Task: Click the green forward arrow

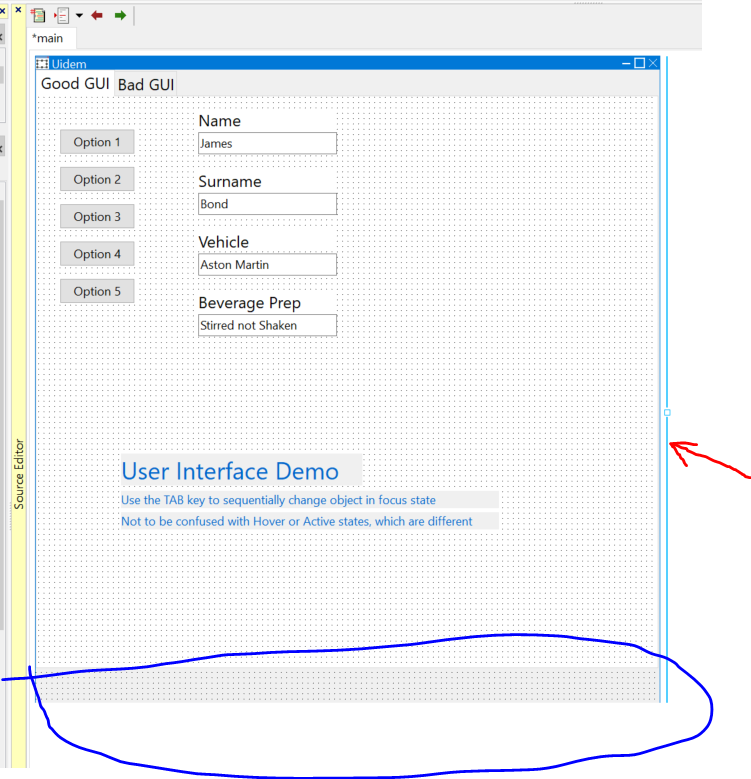Action: pos(120,15)
